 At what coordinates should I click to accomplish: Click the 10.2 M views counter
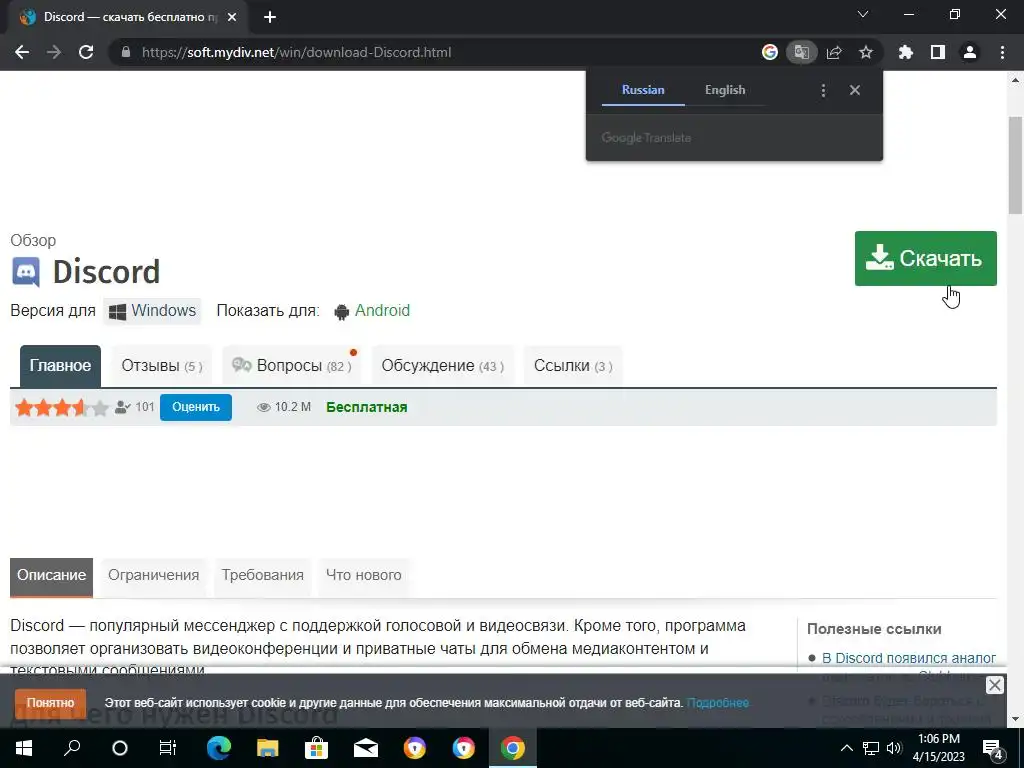(284, 407)
